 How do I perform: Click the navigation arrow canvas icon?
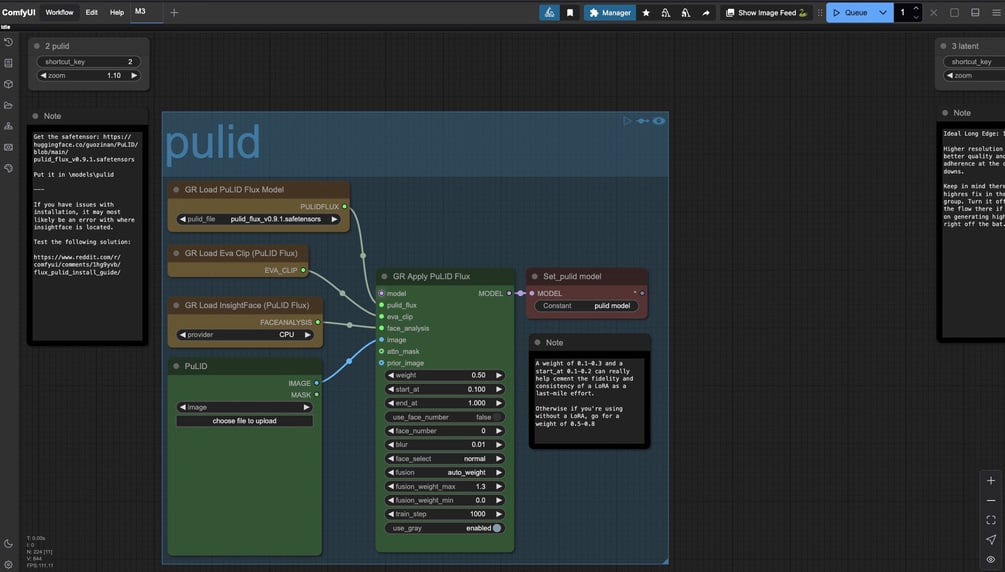click(x=991, y=539)
